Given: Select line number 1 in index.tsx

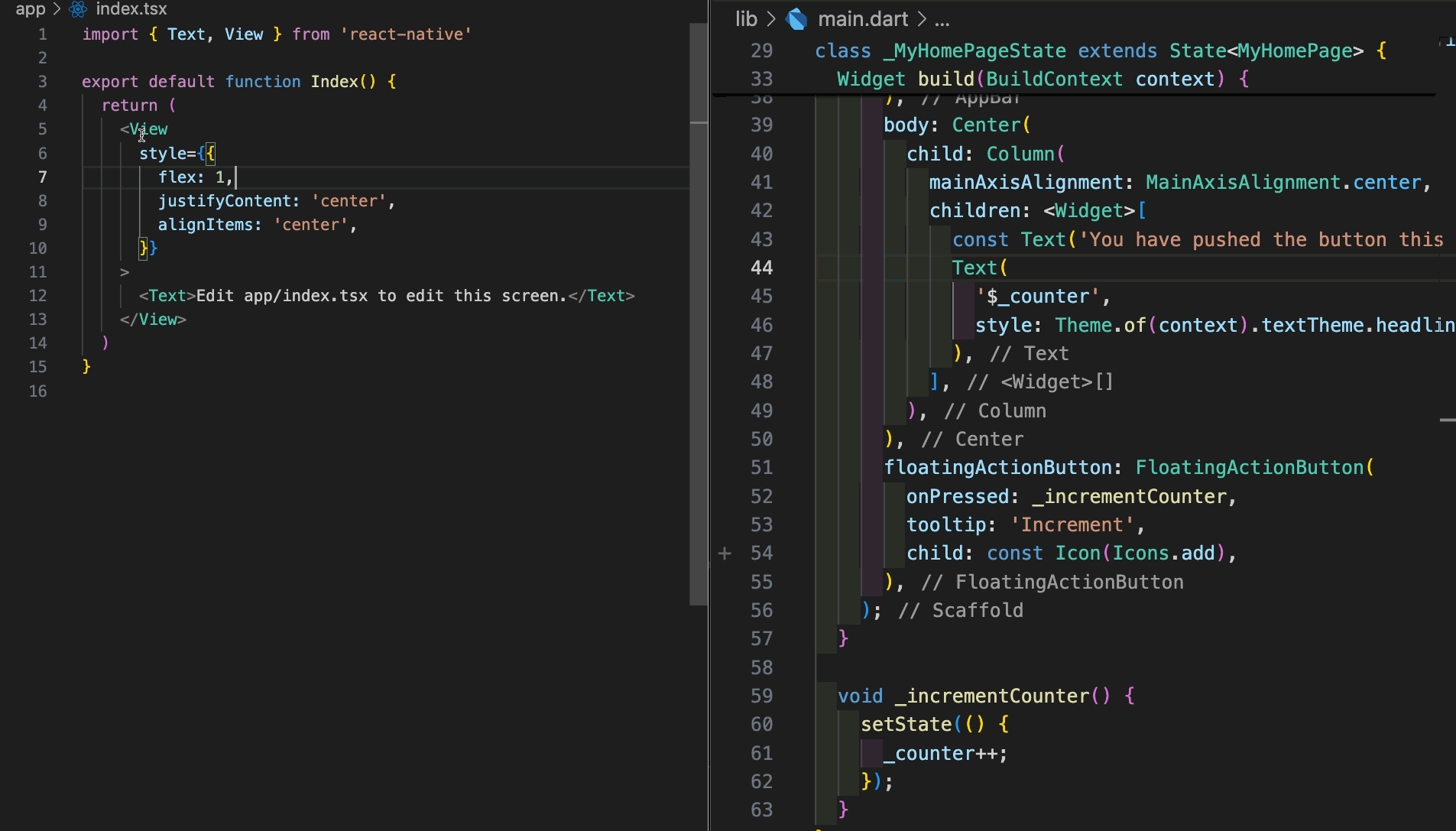Looking at the screenshot, I should click(x=43, y=34).
